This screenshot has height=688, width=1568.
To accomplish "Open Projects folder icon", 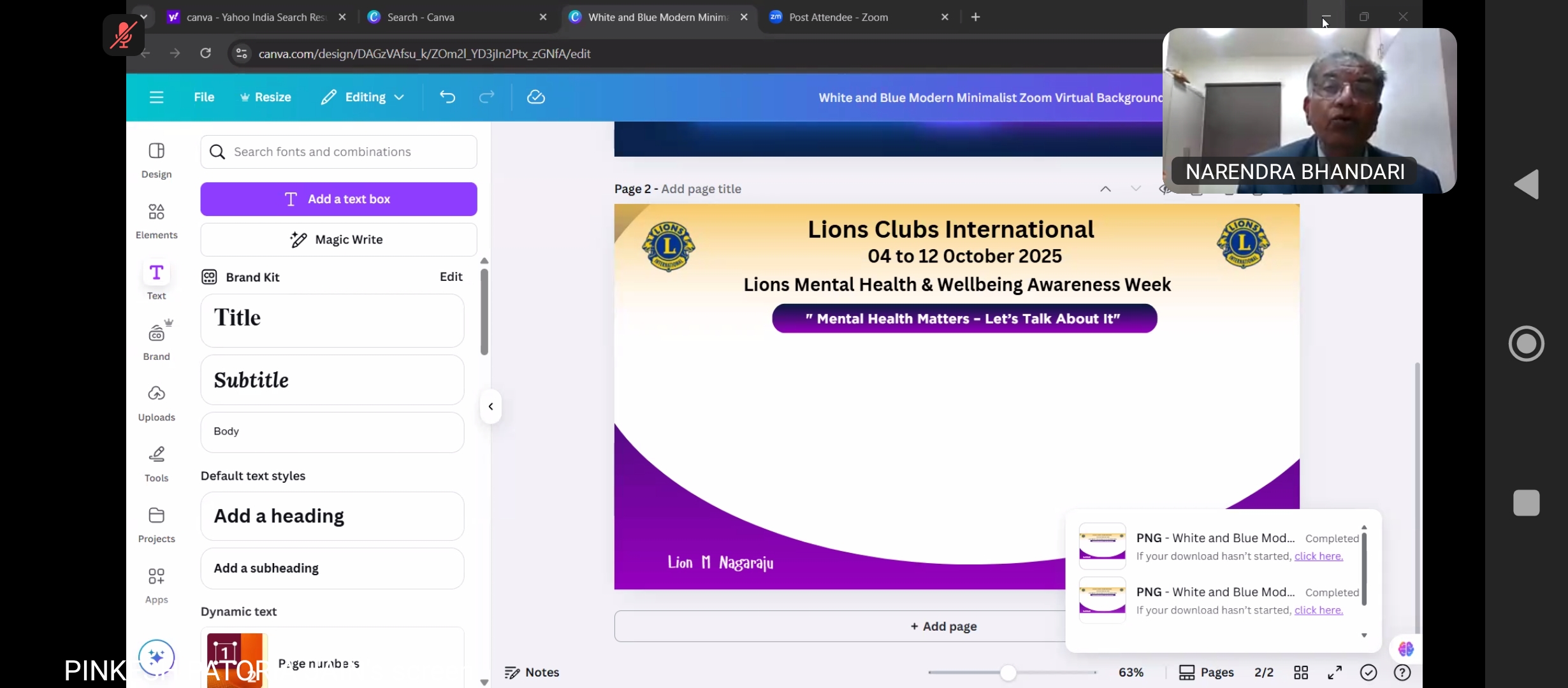I will (156, 516).
